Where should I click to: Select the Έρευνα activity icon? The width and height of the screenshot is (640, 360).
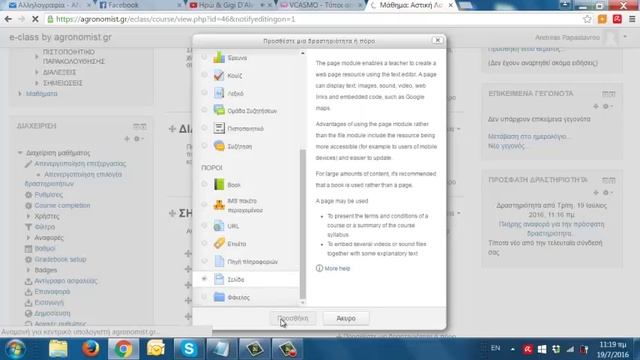pyautogui.click(x=219, y=58)
